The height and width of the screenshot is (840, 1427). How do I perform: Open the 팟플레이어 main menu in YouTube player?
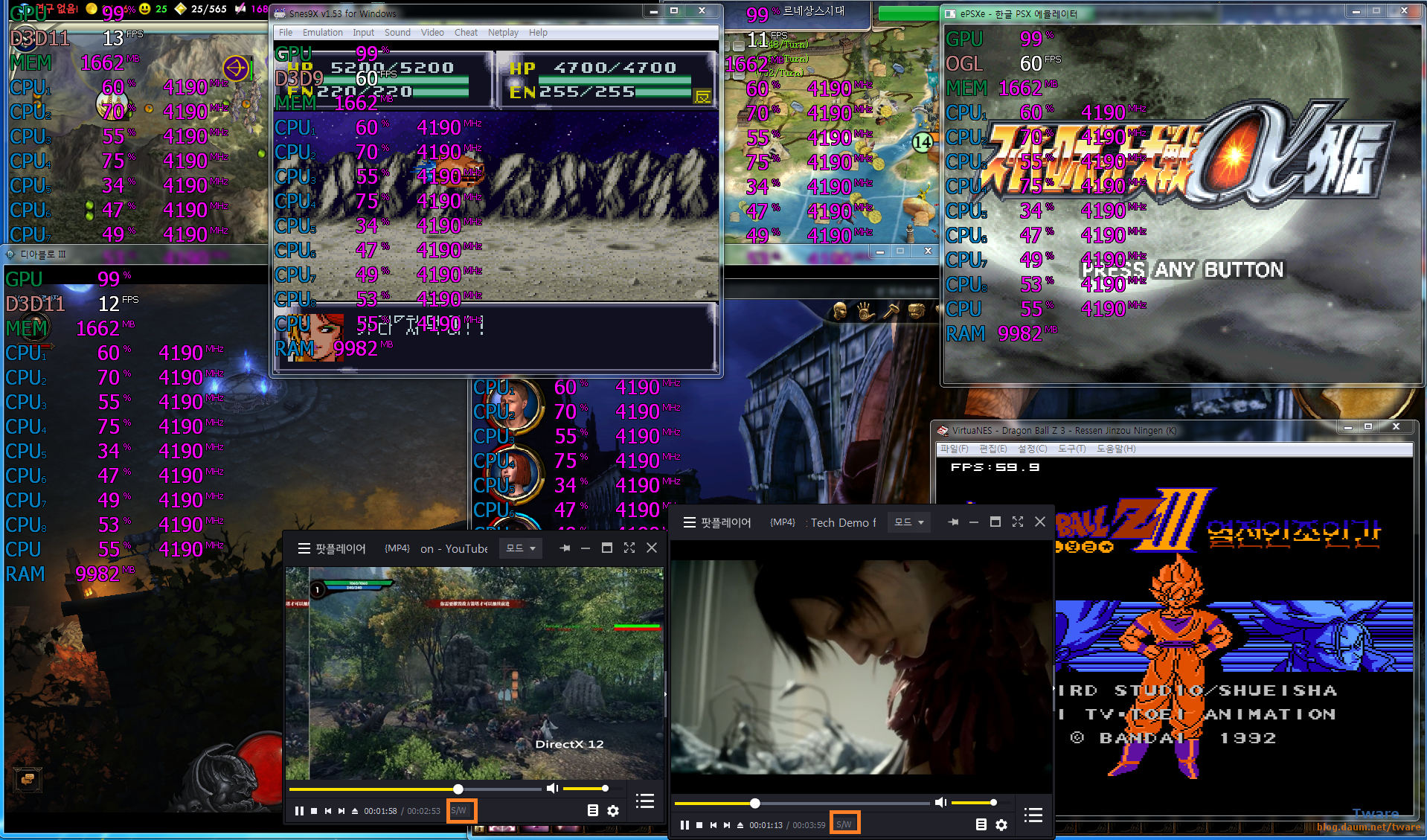pyautogui.click(x=332, y=548)
